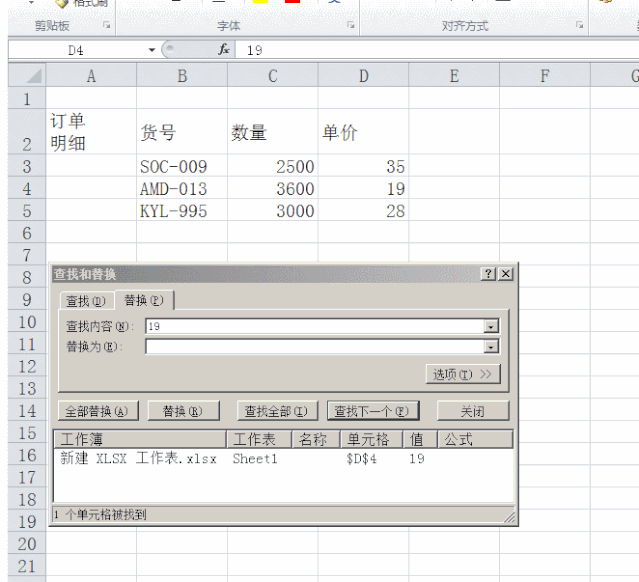Sort results by 公式 column header
The width and height of the screenshot is (639, 582).
pos(475,439)
